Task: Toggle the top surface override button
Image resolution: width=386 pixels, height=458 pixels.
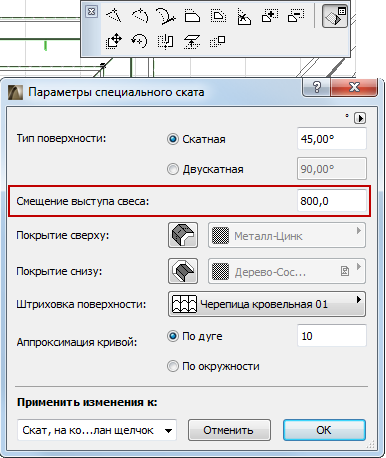Action: [183, 235]
